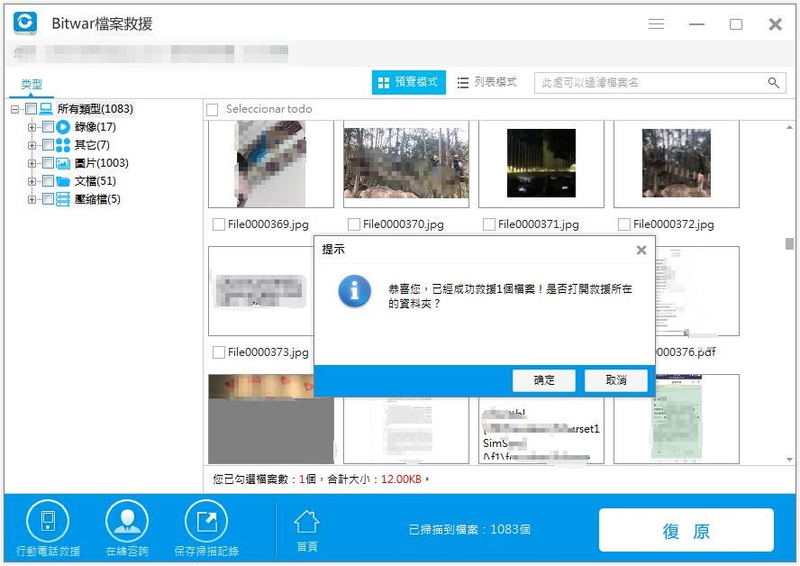The width and height of the screenshot is (800, 566).
Task: Click the scrollbar down arrow
Action: coord(789,460)
